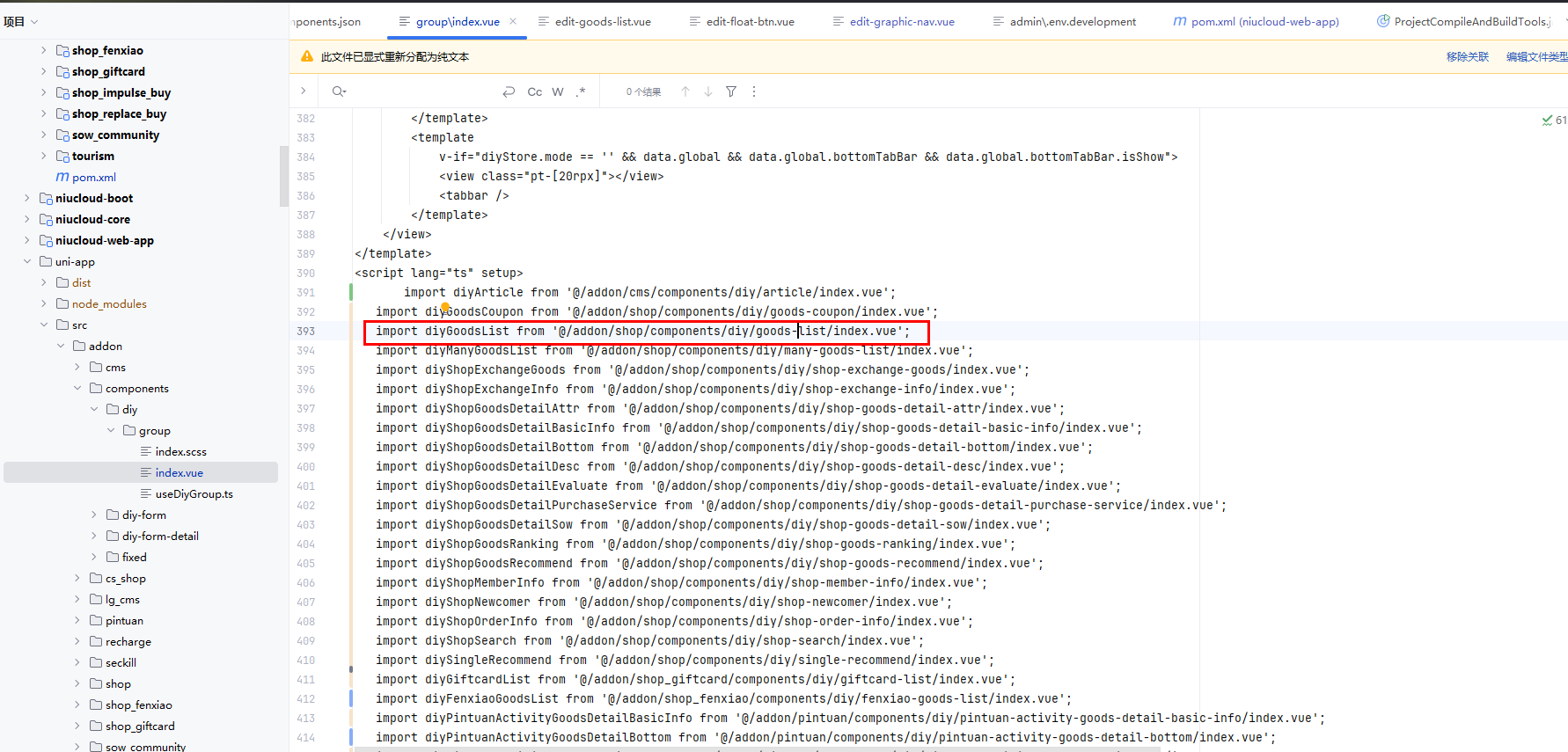The height and width of the screenshot is (752, 1568).
Task: Click the search history magnifier icon
Action: [339, 91]
